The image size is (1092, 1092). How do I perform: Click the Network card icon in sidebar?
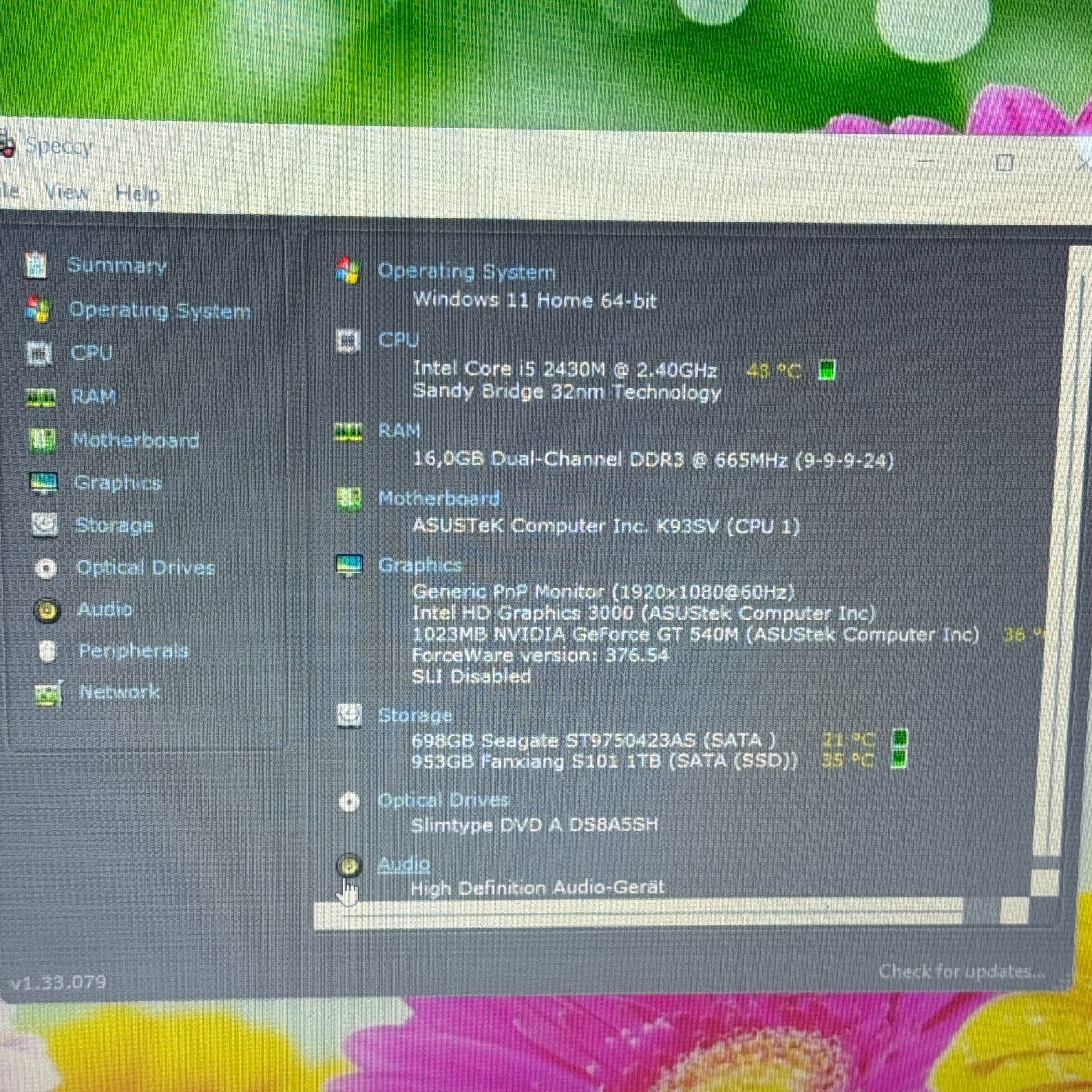[x=48, y=693]
